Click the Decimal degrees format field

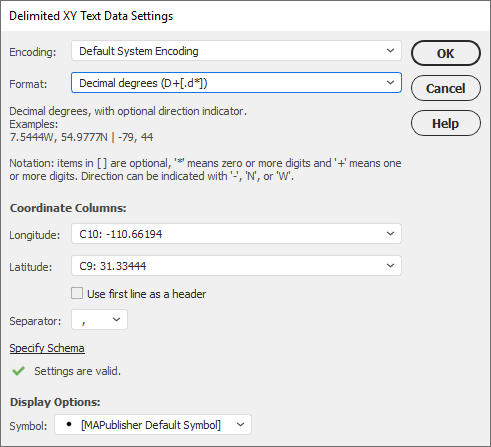pyautogui.click(x=236, y=83)
